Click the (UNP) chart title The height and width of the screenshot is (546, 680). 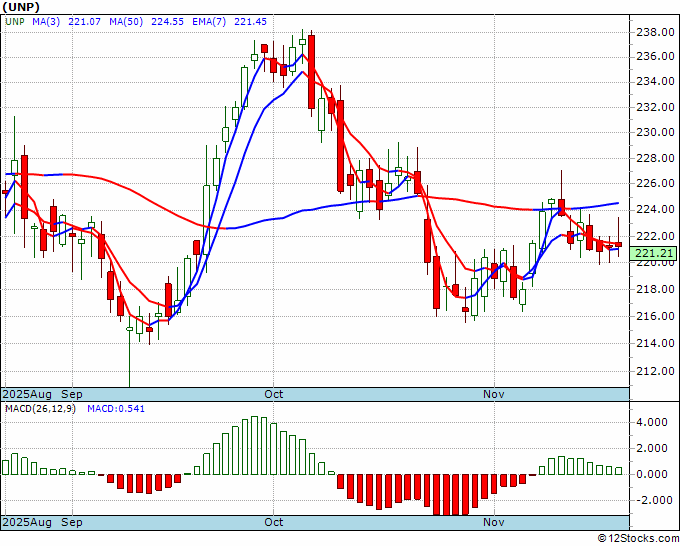[21, 7]
